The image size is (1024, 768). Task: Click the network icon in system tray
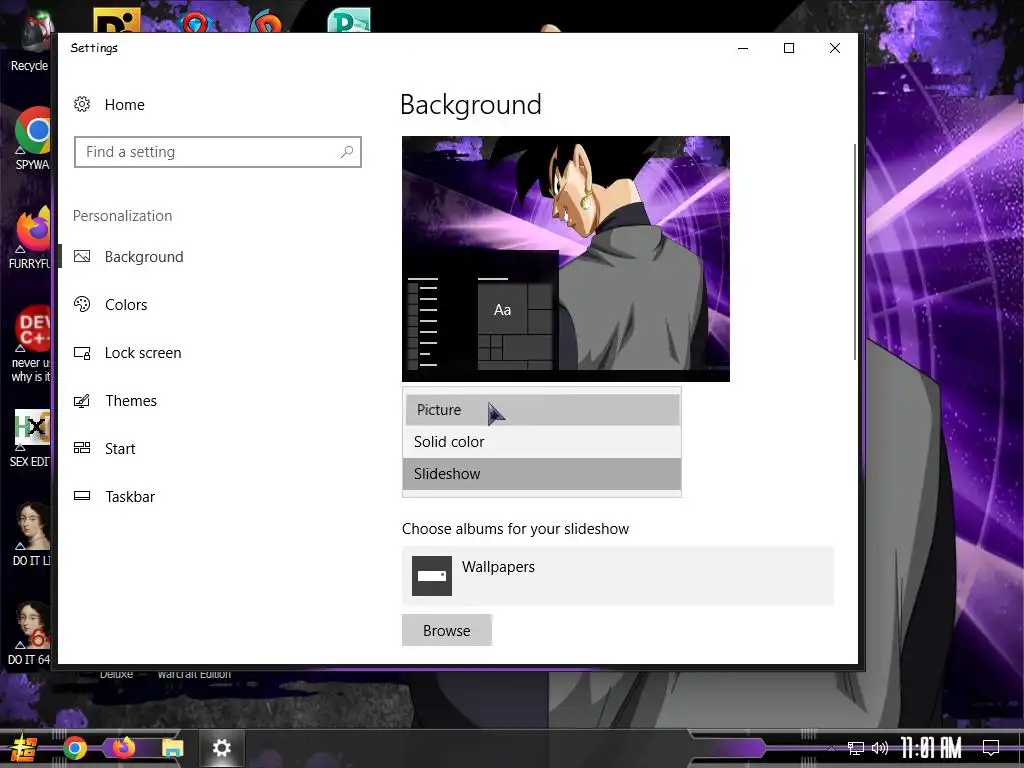tap(856, 748)
